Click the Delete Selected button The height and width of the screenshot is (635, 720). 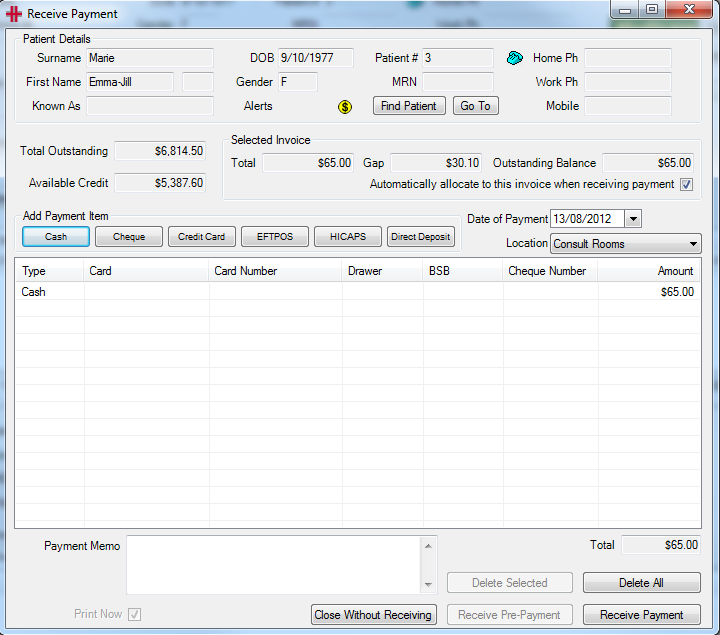click(x=510, y=583)
